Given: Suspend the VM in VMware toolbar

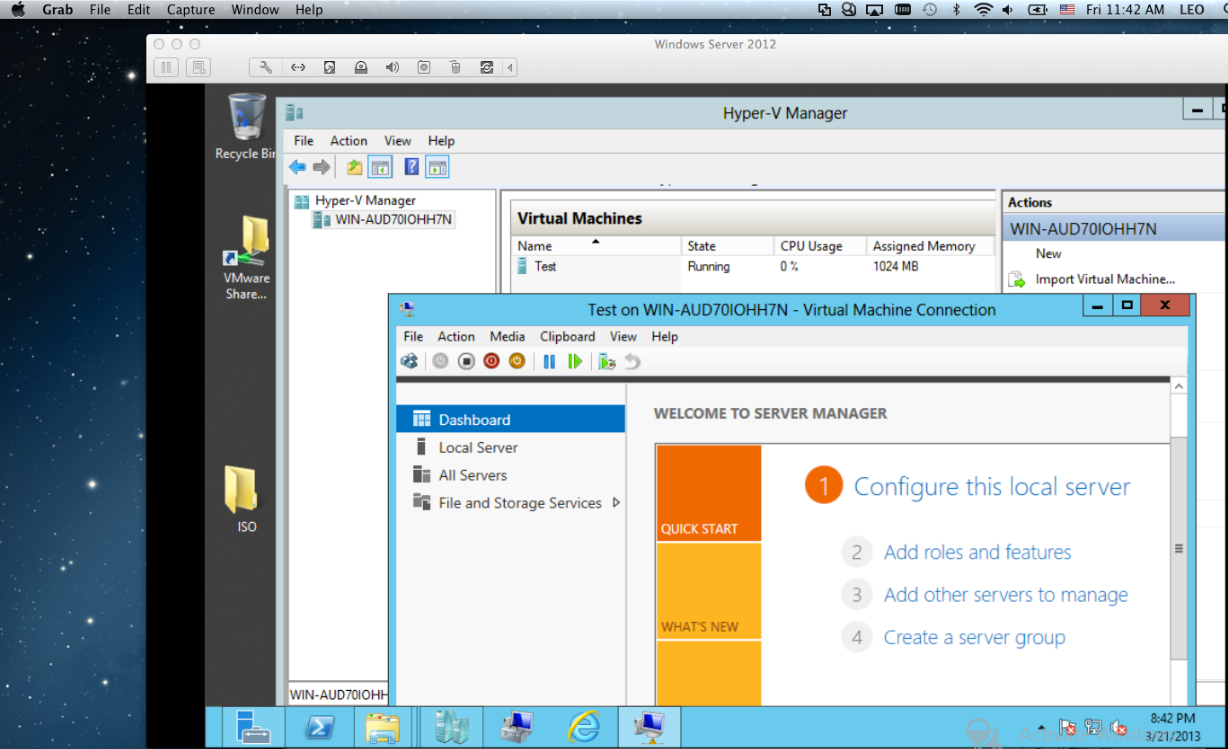Looking at the screenshot, I should pos(166,68).
